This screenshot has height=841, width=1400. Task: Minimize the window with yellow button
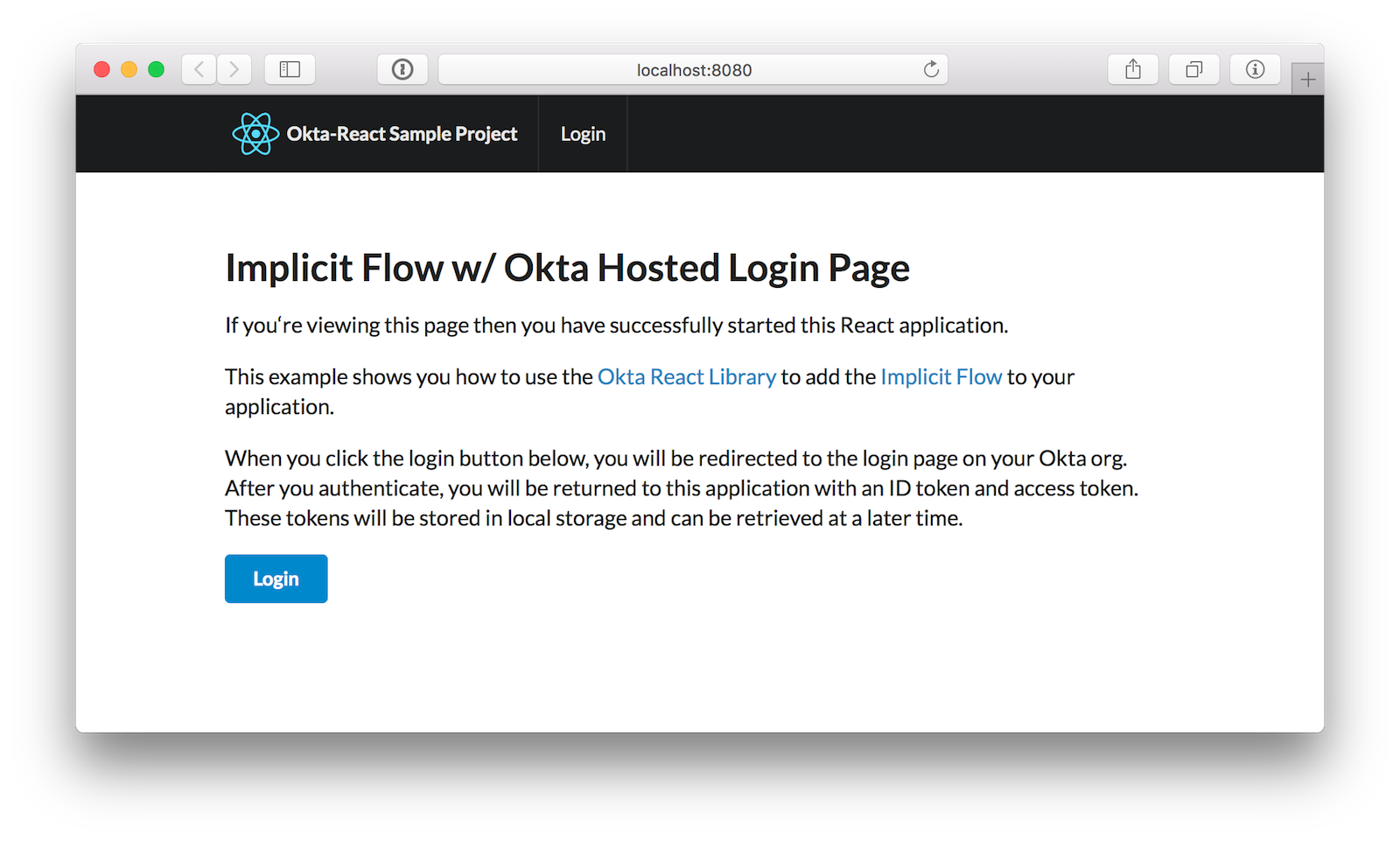click(x=129, y=69)
